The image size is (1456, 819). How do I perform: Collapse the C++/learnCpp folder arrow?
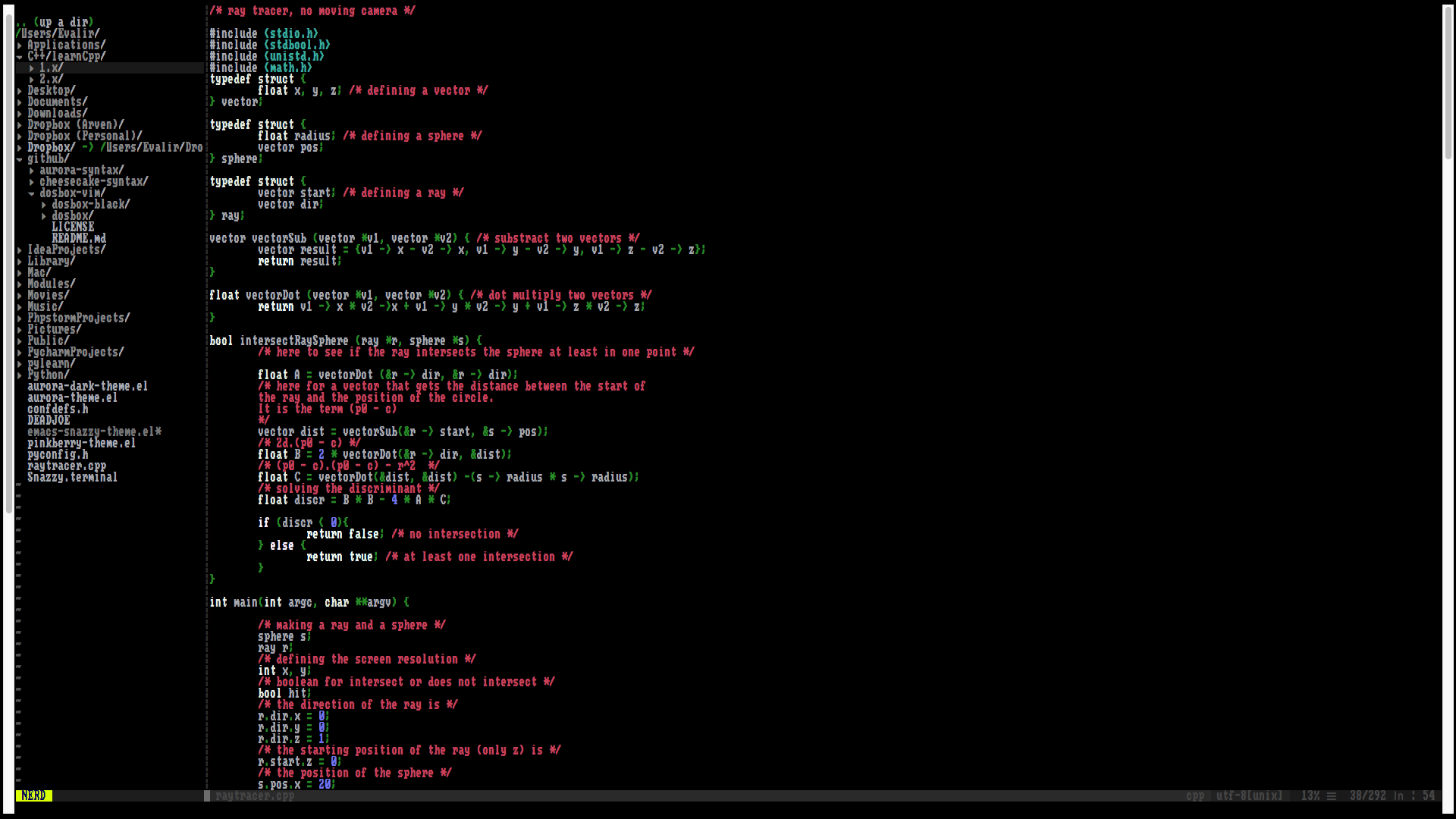(x=20, y=57)
